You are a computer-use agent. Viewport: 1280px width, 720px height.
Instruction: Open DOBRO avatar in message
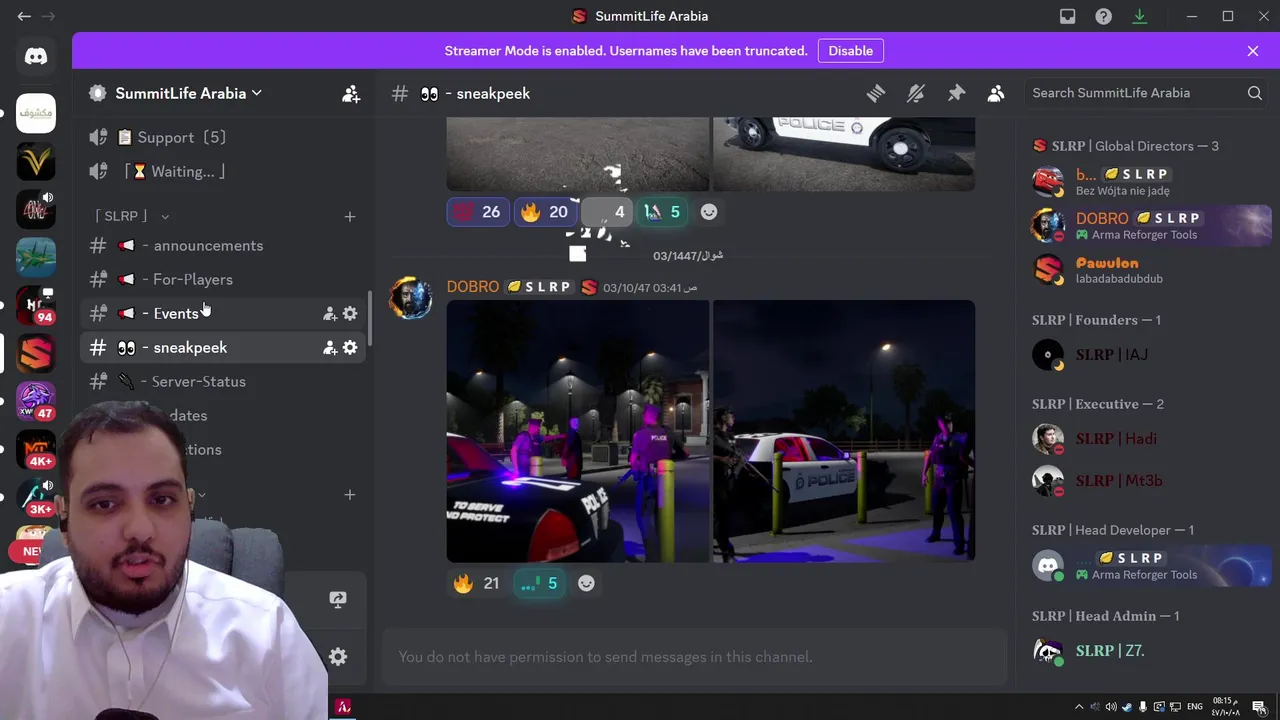411,297
